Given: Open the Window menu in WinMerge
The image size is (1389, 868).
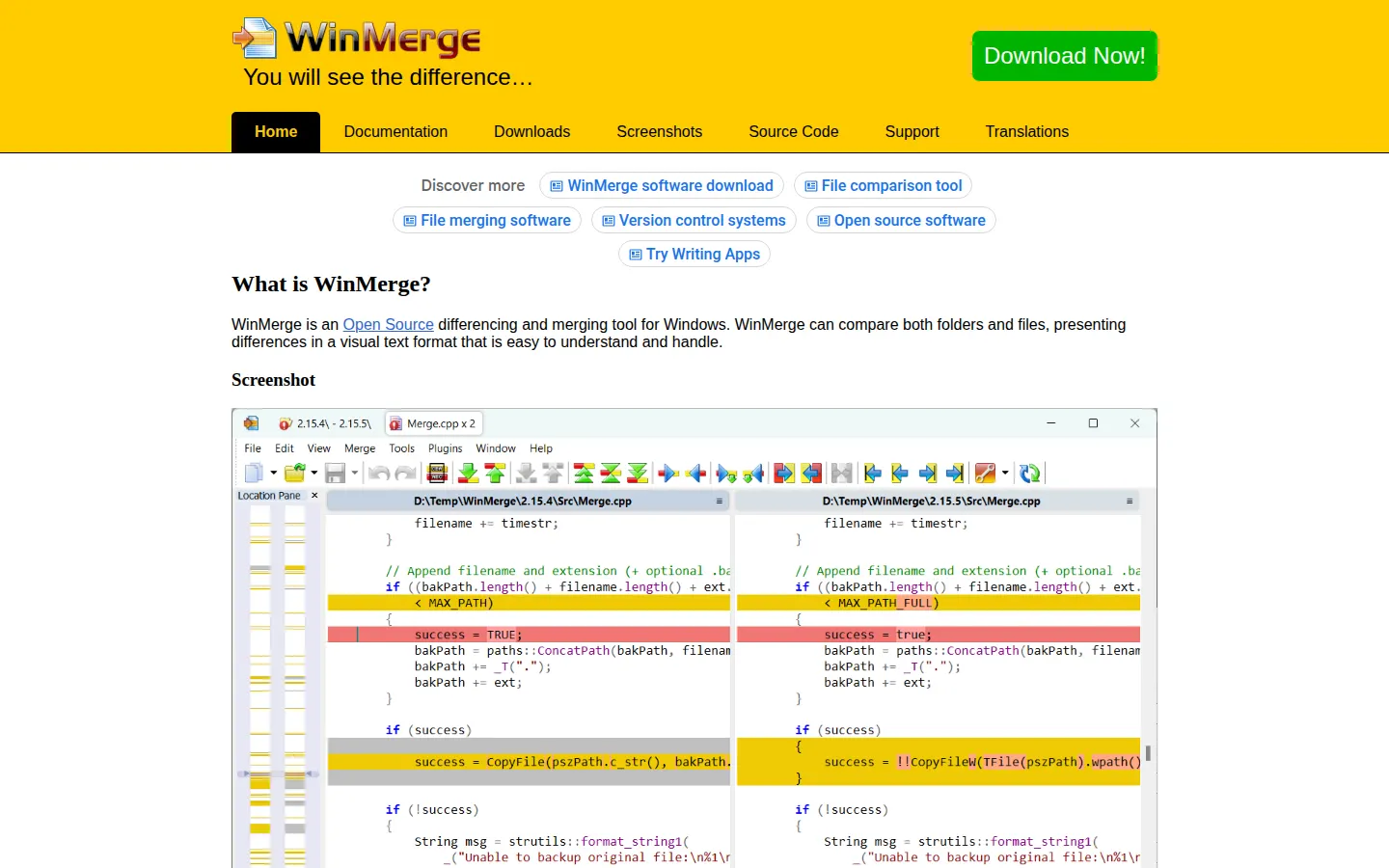Looking at the screenshot, I should (x=496, y=448).
